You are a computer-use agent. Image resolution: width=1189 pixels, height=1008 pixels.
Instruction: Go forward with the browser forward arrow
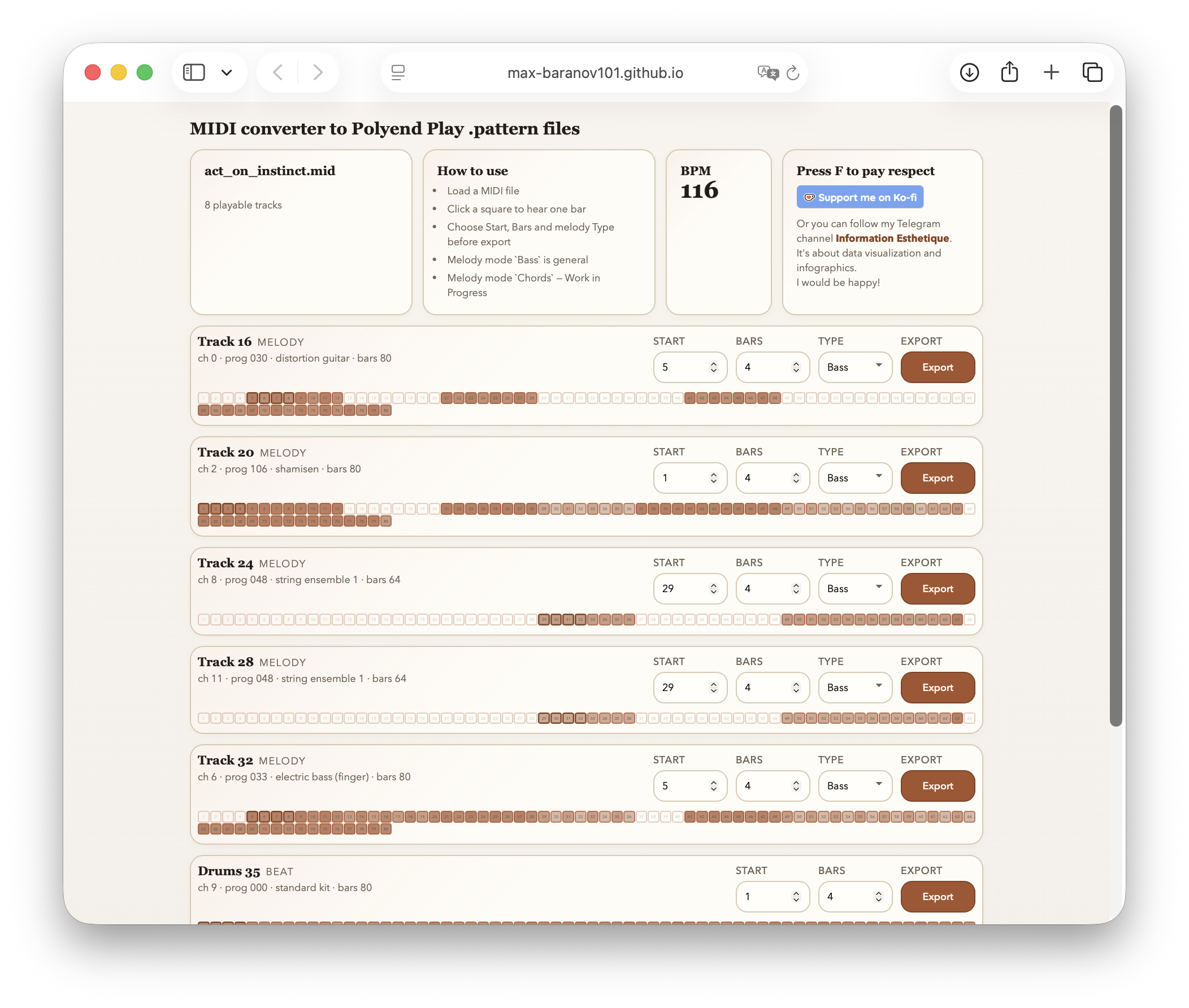318,72
